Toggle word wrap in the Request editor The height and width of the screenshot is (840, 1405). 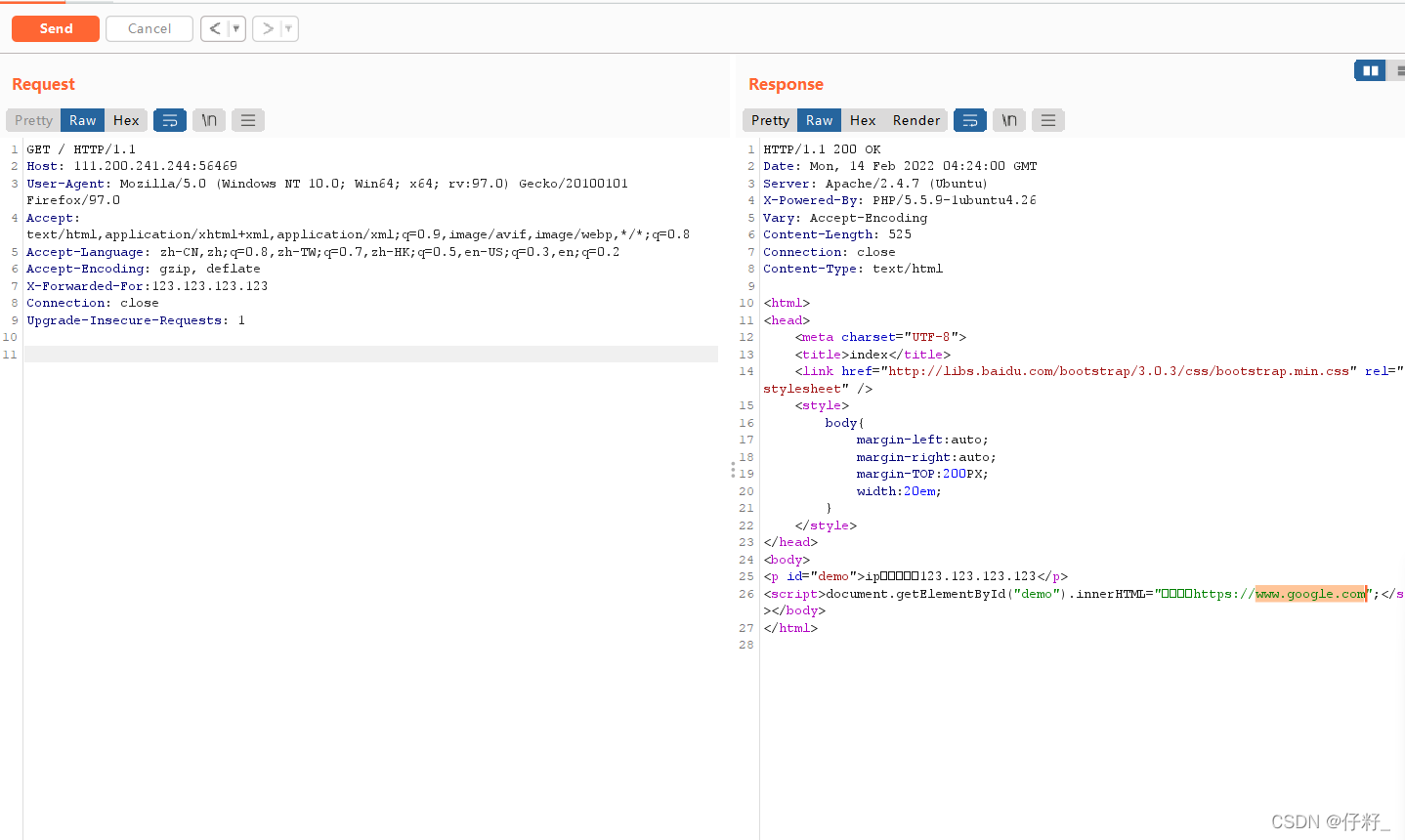point(170,120)
